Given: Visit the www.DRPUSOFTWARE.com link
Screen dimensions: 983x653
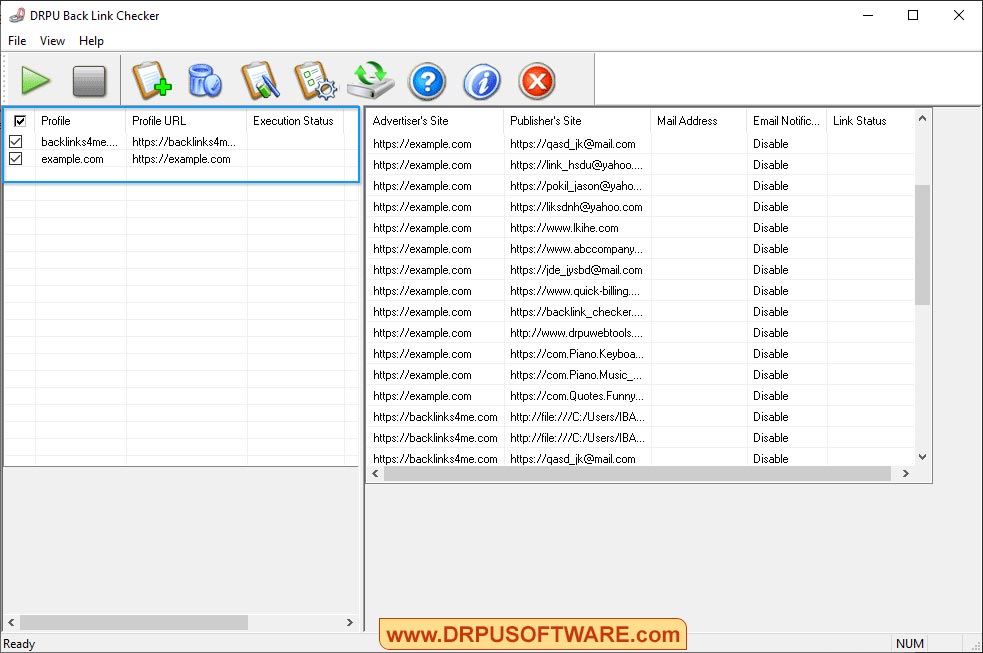Looking at the screenshot, I should click(532, 633).
